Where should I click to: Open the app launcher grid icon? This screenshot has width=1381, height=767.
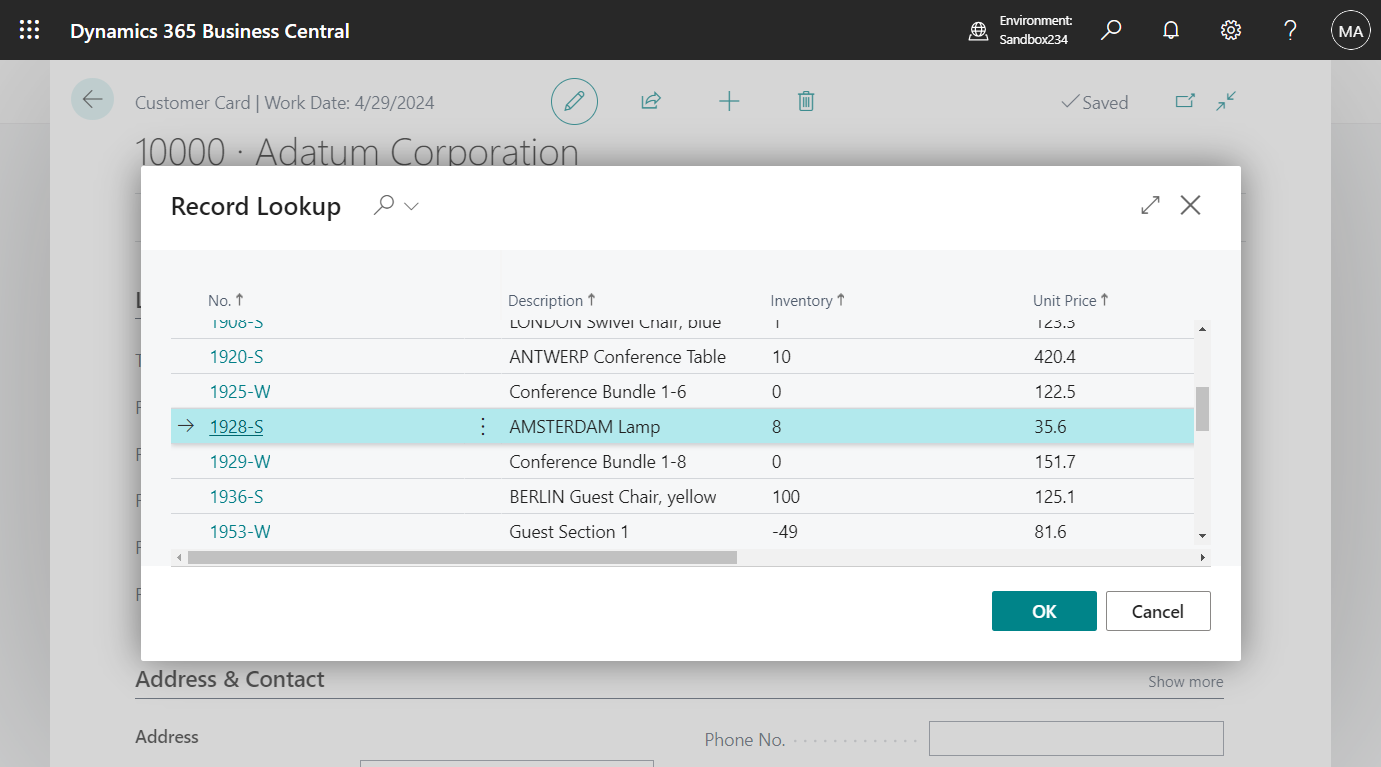(x=29, y=30)
